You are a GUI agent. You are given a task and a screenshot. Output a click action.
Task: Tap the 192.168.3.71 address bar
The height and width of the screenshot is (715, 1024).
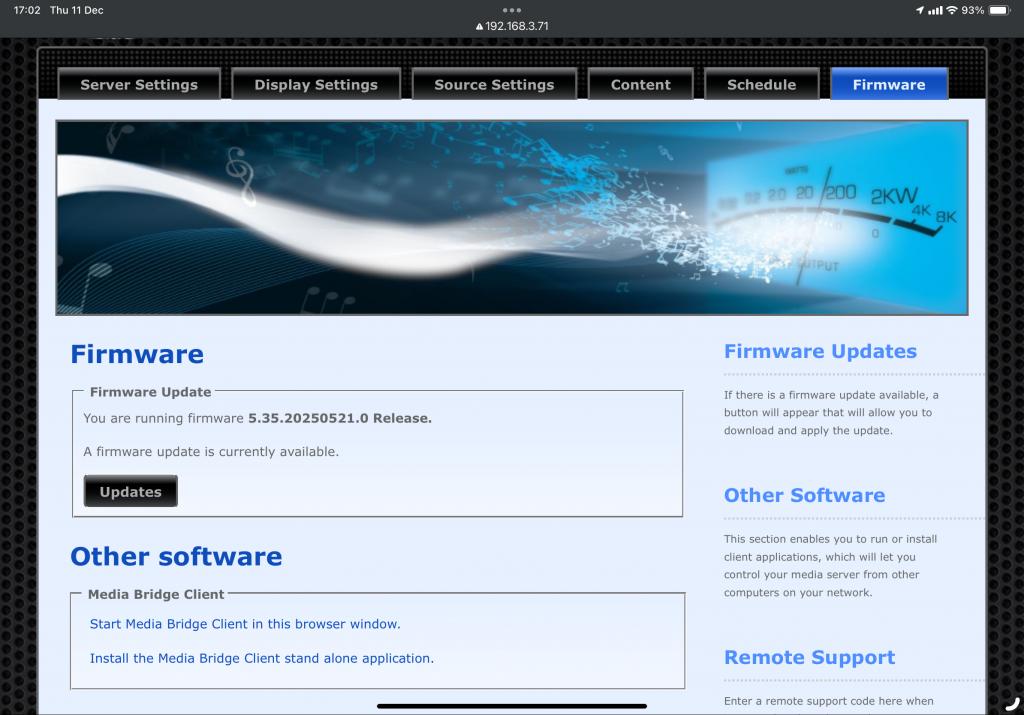pyautogui.click(x=516, y=26)
